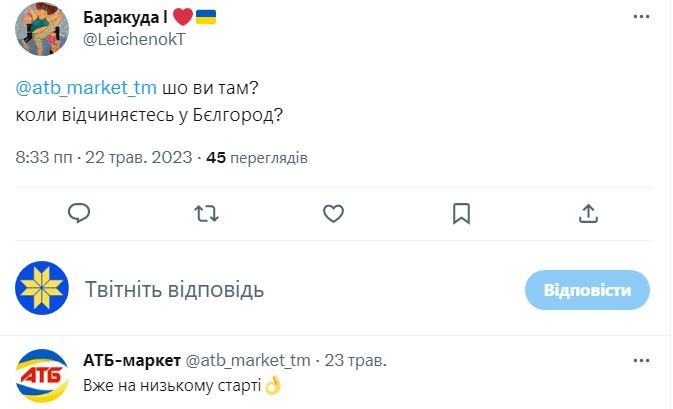Open АТБ-маркет account name in reply
Viewport: 673px width, 409px height.
click(132, 360)
